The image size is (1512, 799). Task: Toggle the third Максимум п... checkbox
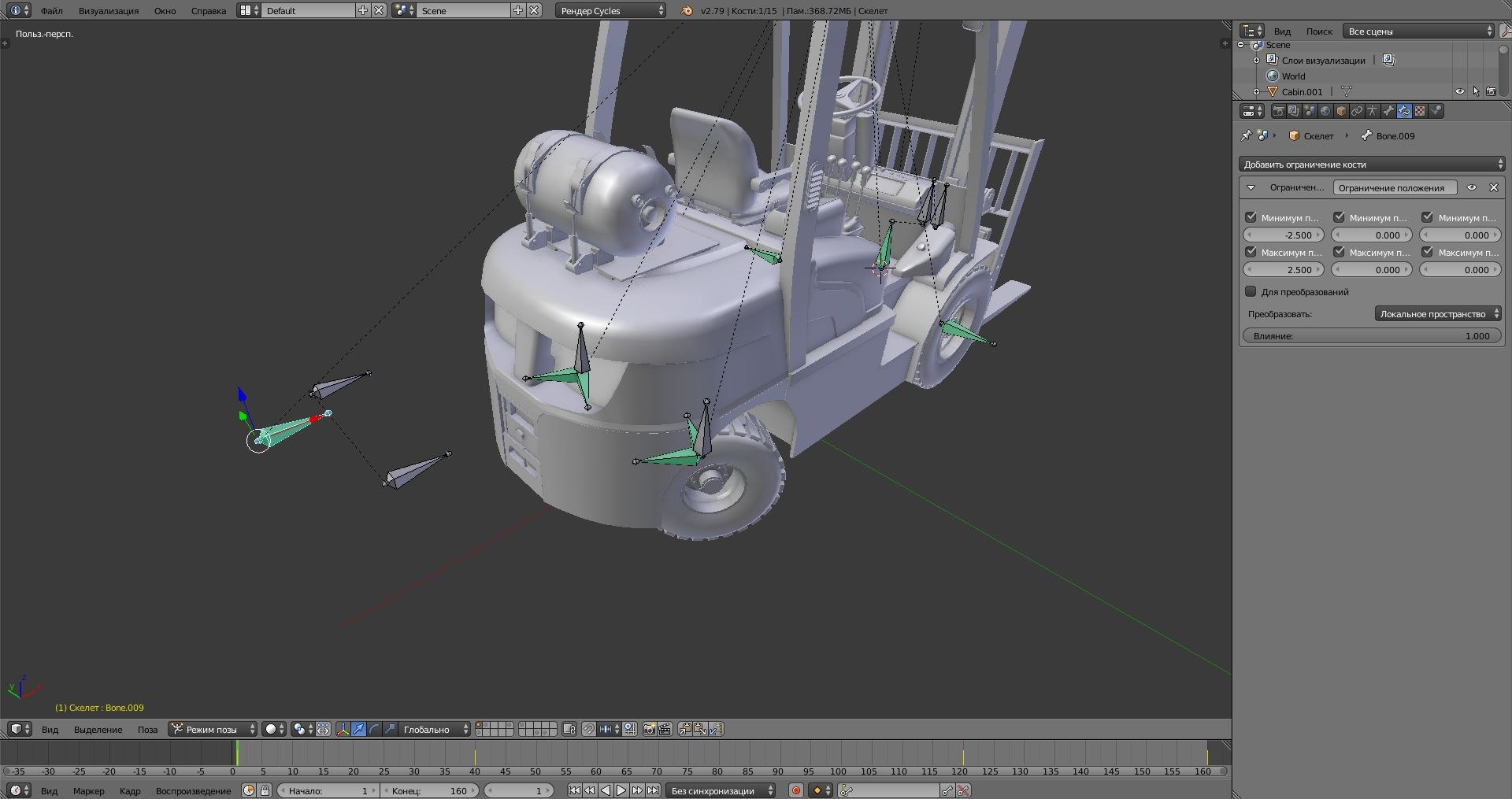[1427, 252]
